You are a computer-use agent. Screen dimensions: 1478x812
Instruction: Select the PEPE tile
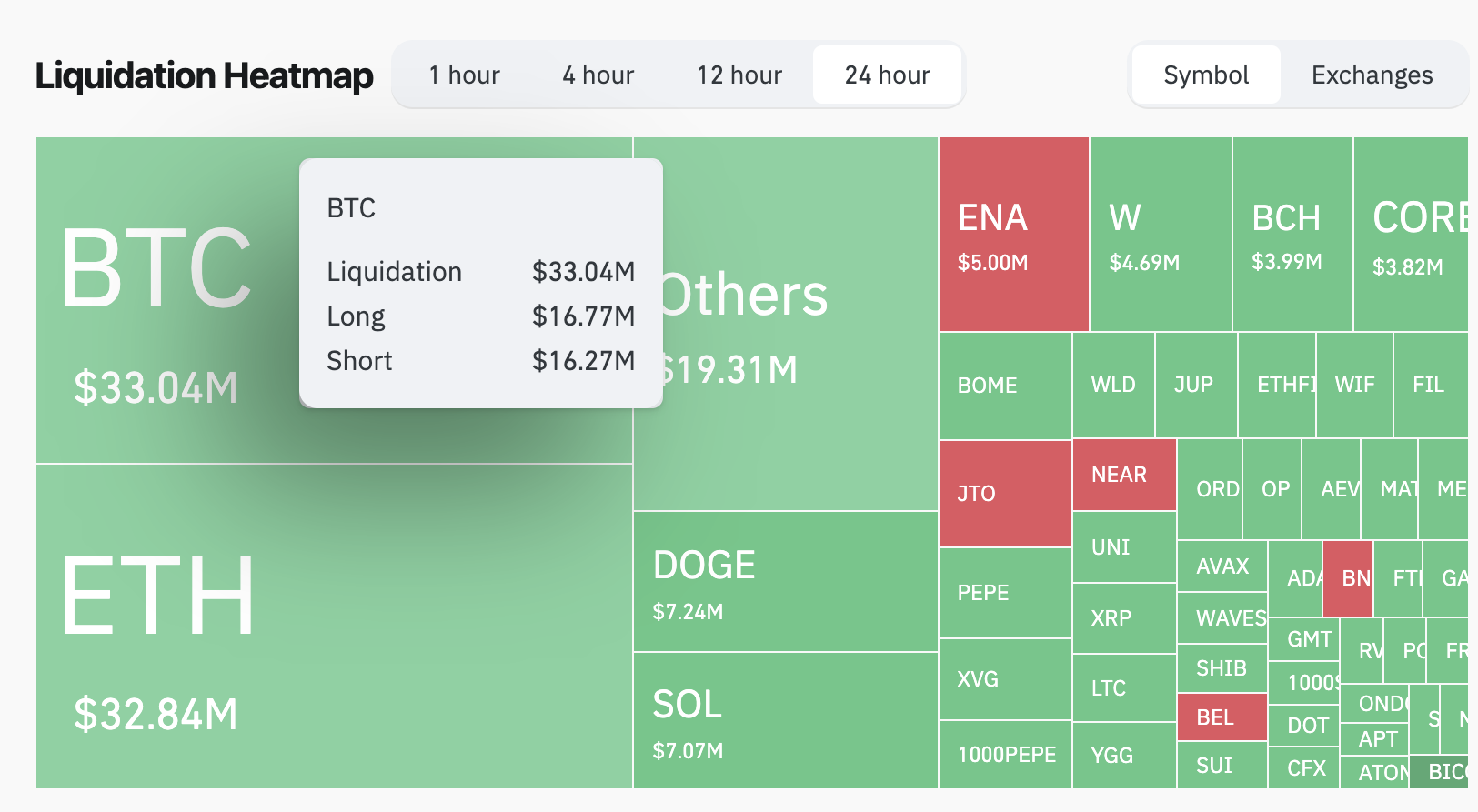pyautogui.click(x=1005, y=593)
